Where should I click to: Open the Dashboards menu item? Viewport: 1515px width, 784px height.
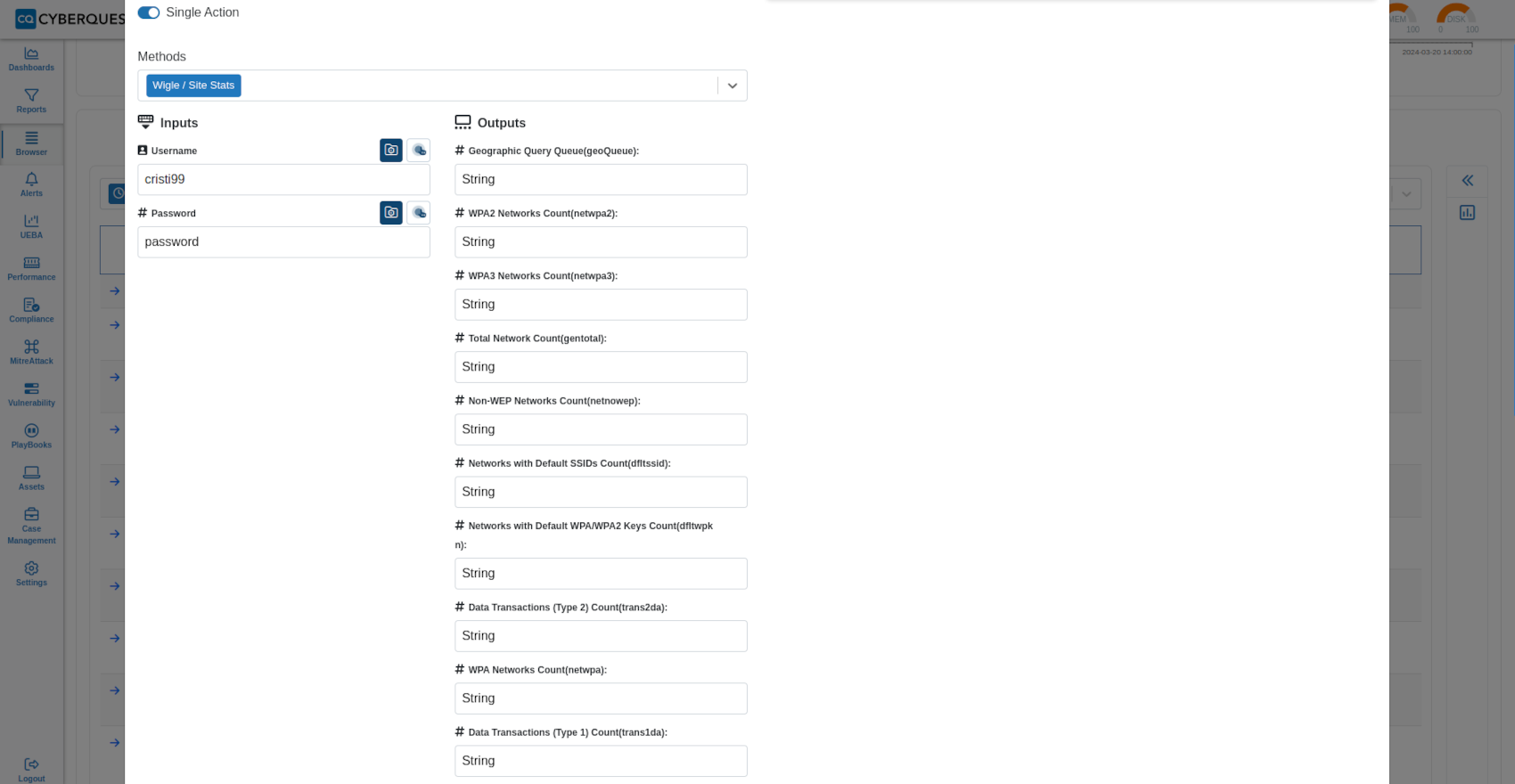(31, 59)
